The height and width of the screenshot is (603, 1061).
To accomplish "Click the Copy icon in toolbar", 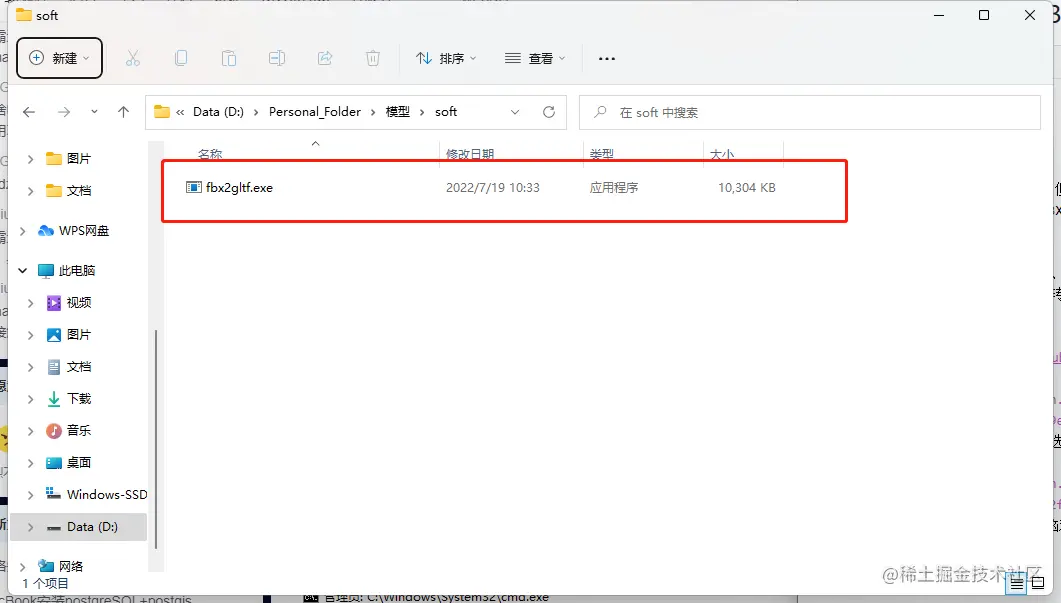I will (x=181, y=58).
